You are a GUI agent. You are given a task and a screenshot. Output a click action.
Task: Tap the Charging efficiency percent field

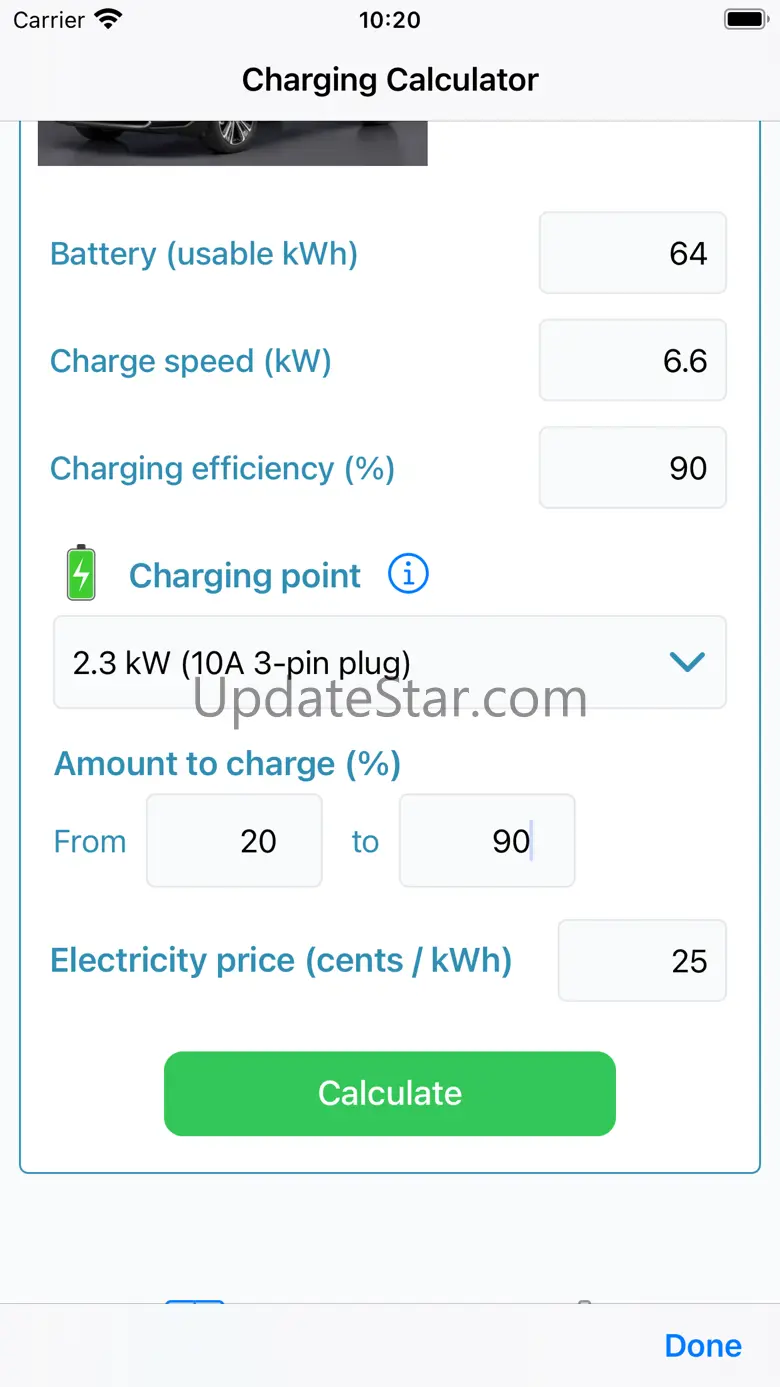pos(632,468)
